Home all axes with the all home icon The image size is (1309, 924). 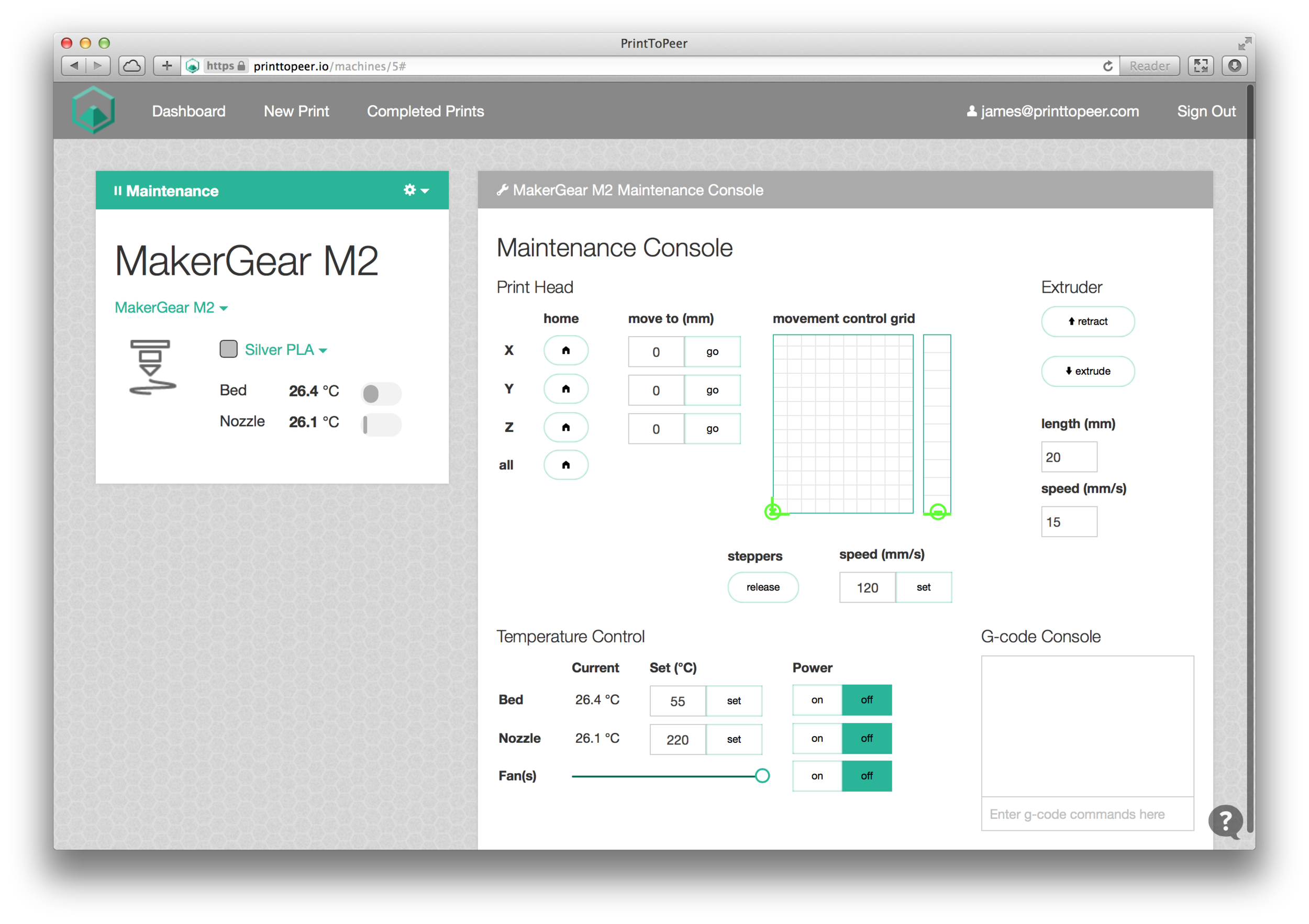point(565,465)
